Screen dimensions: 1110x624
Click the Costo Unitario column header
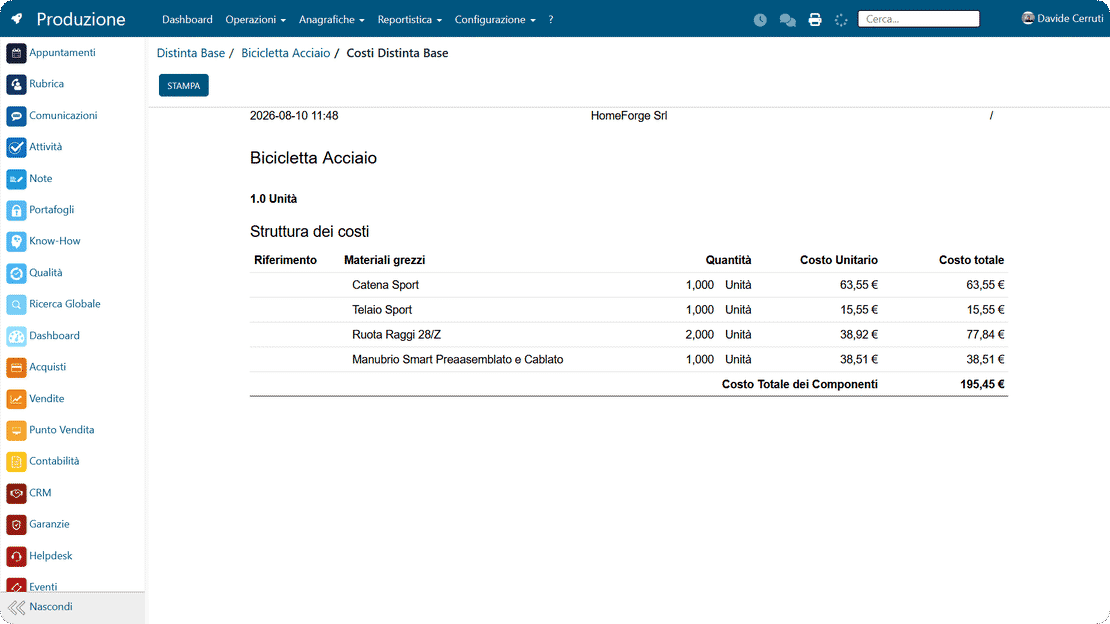(x=839, y=260)
